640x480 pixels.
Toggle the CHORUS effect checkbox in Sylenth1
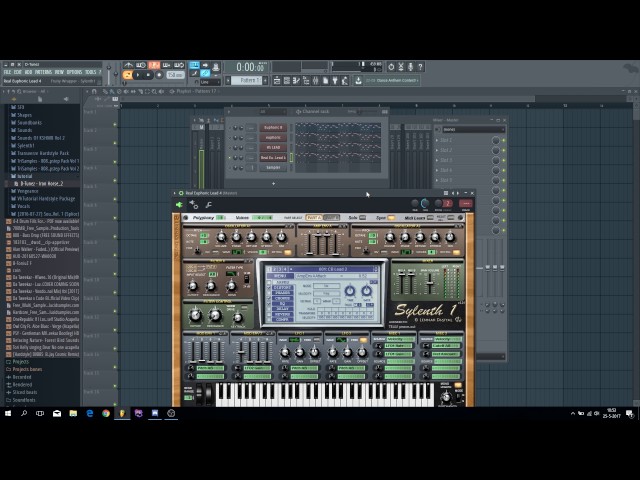pos(269,298)
